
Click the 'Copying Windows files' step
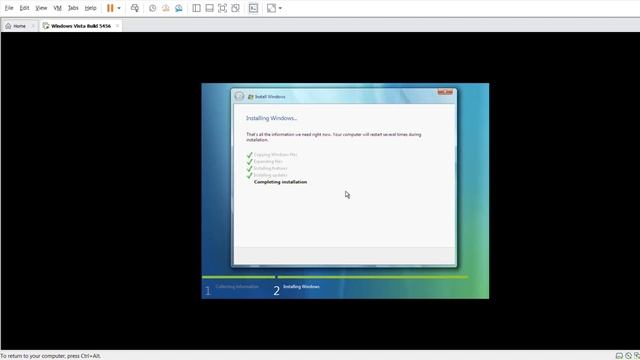point(276,155)
